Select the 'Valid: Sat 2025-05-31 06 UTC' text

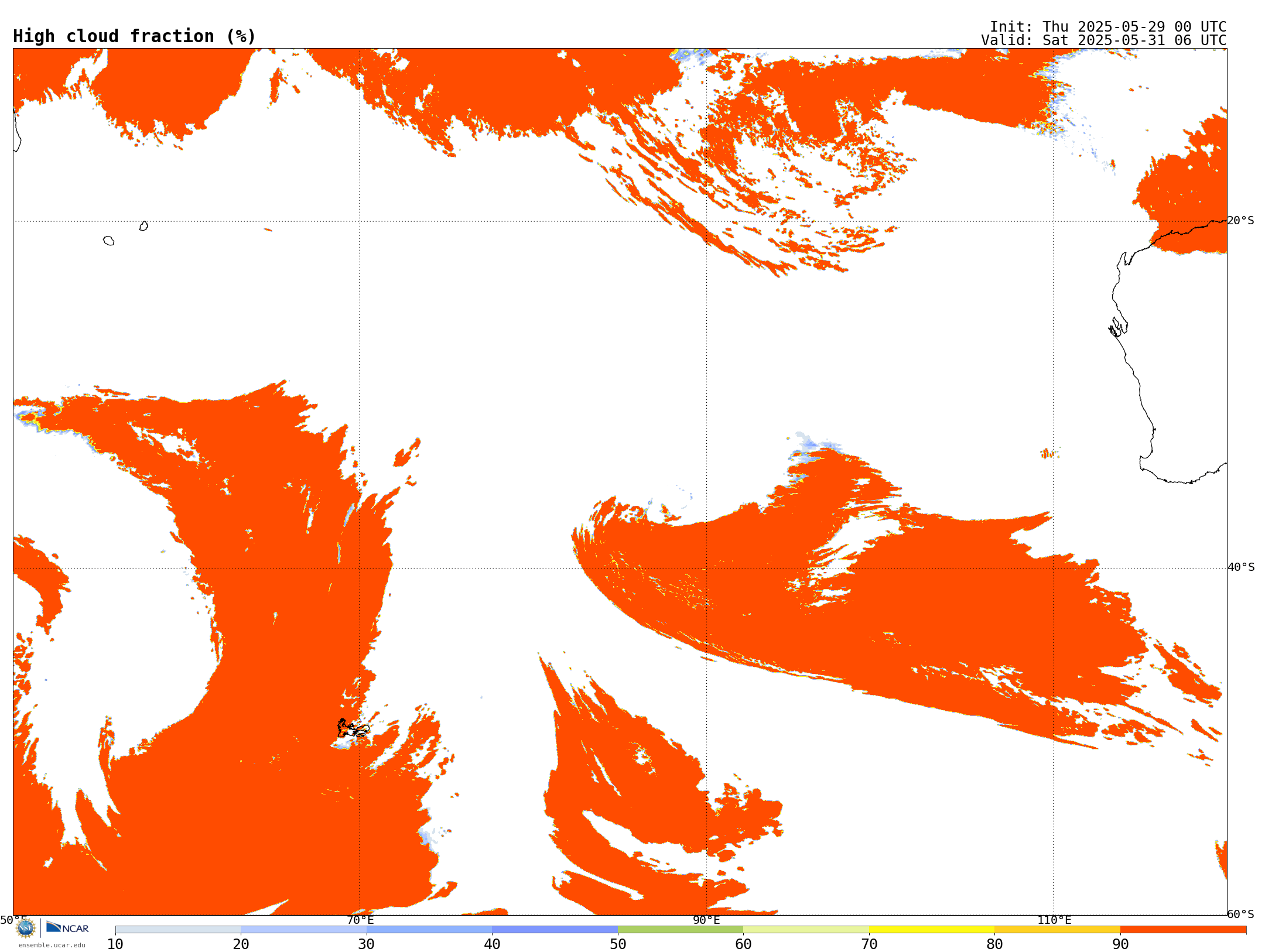pos(1104,40)
